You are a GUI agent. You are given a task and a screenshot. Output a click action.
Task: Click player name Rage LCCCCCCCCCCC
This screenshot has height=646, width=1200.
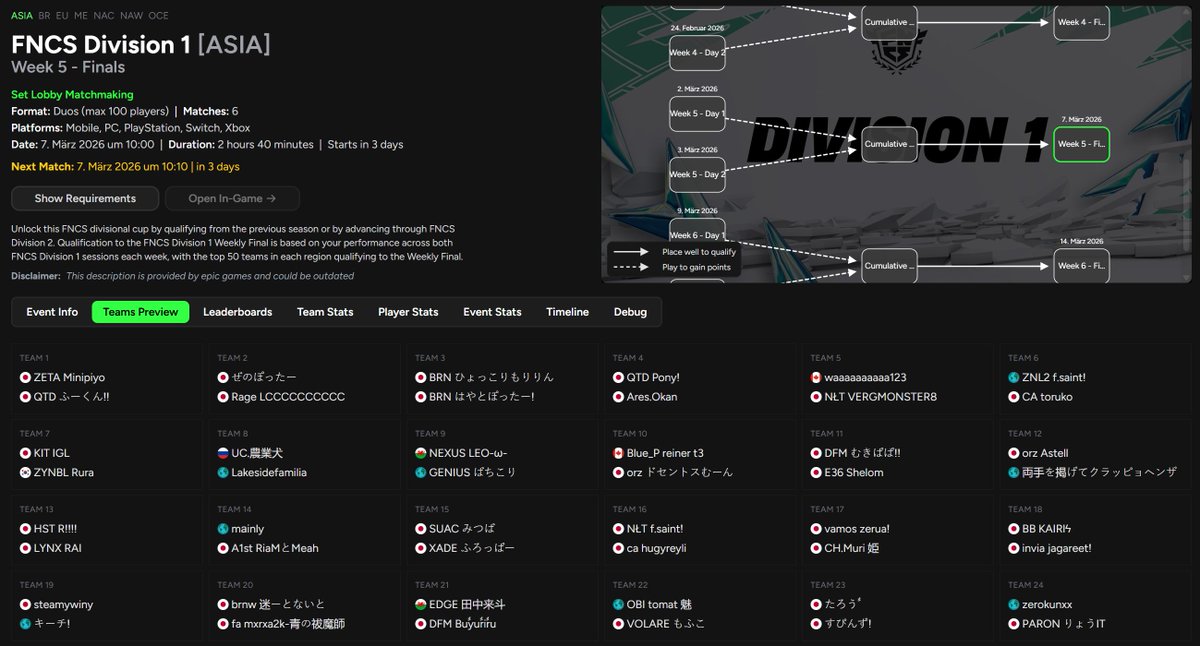tap(289, 397)
